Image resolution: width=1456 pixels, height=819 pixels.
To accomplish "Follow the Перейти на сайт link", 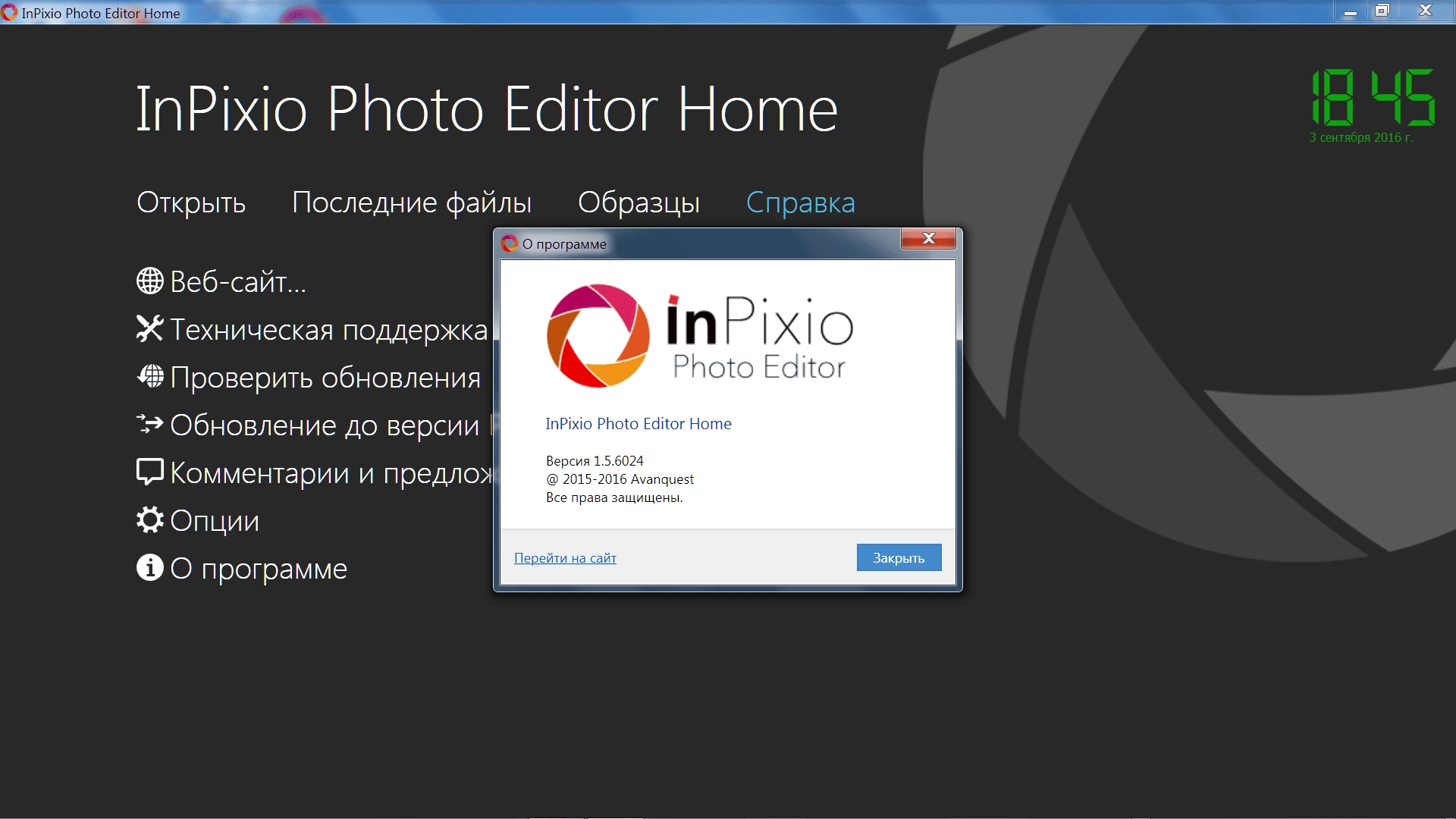I will click(565, 558).
